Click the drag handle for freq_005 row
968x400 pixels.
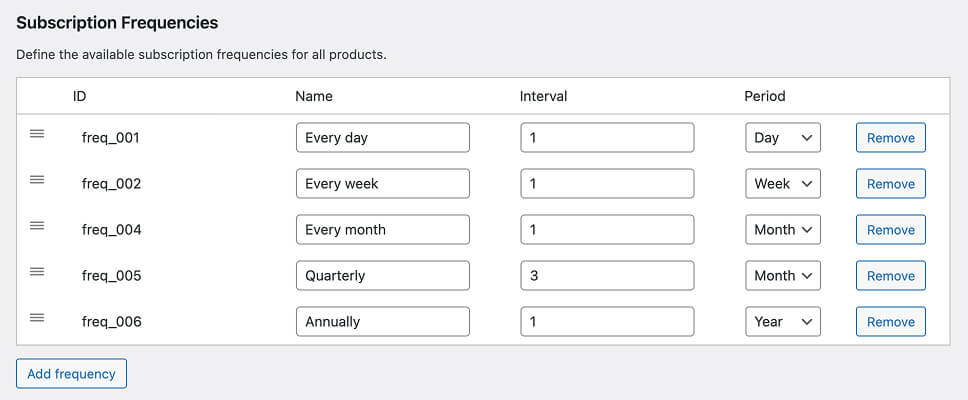click(x=37, y=272)
